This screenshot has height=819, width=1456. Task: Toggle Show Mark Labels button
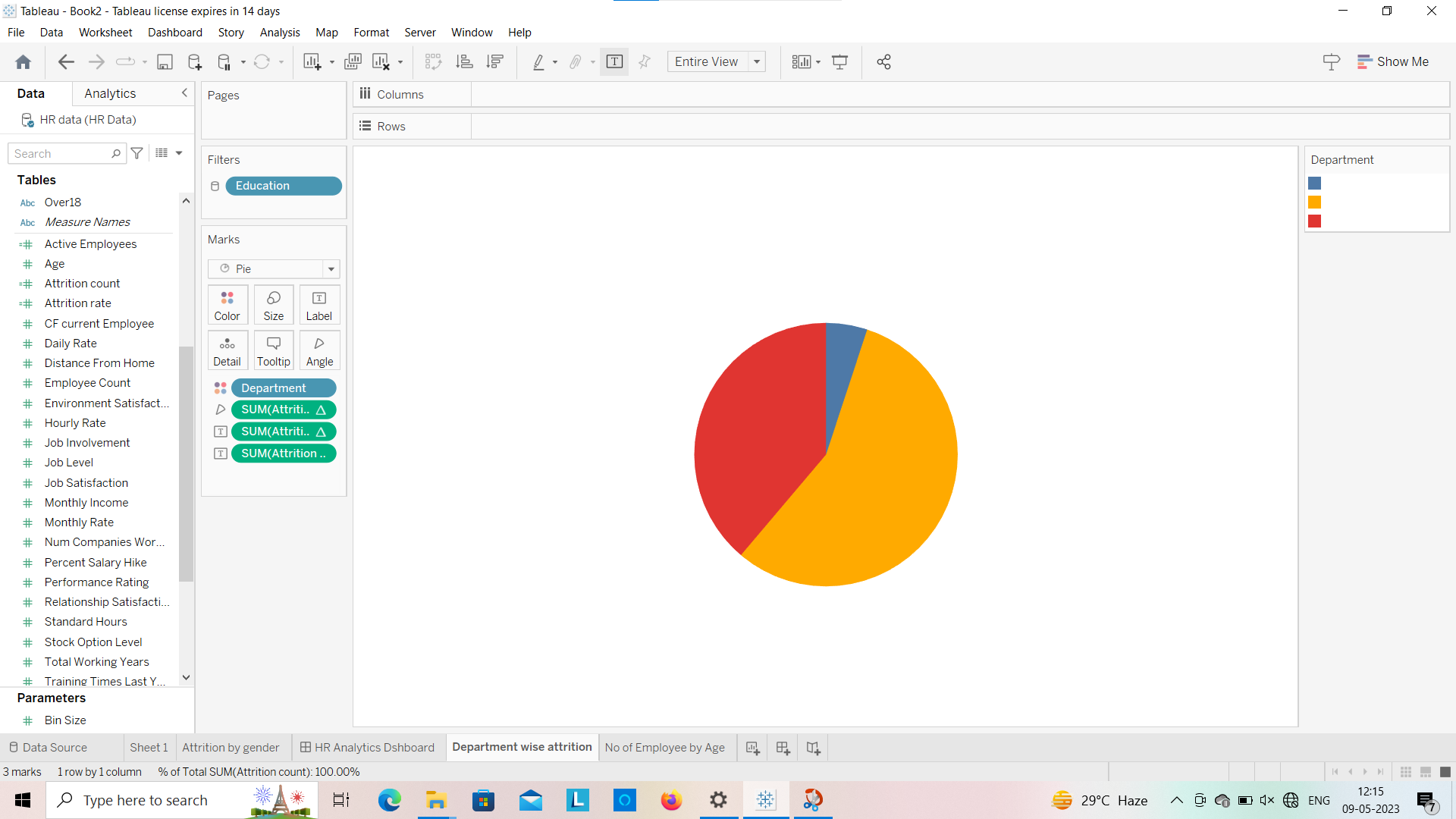point(614,62)
